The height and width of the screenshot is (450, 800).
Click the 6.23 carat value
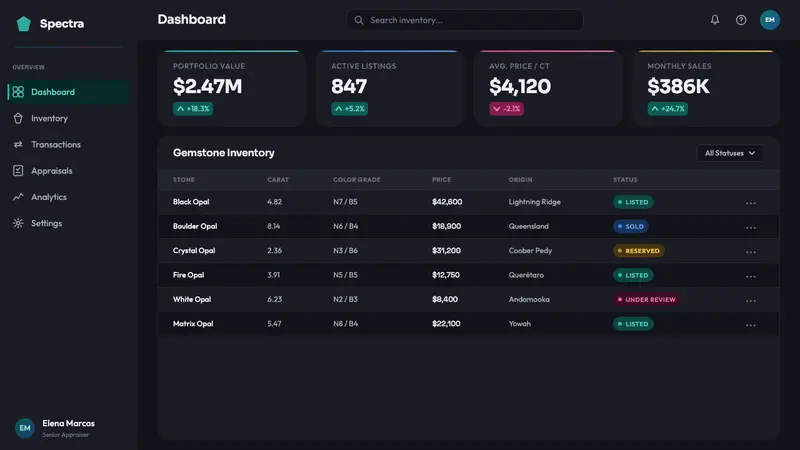274,299
